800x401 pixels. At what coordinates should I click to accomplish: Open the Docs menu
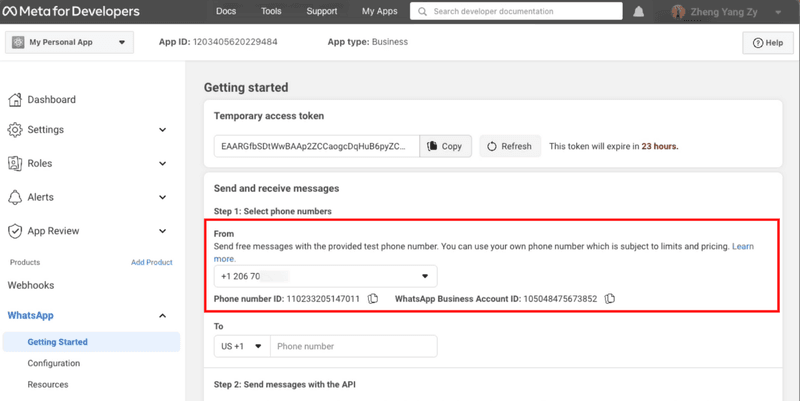click(x=226, y=11)
